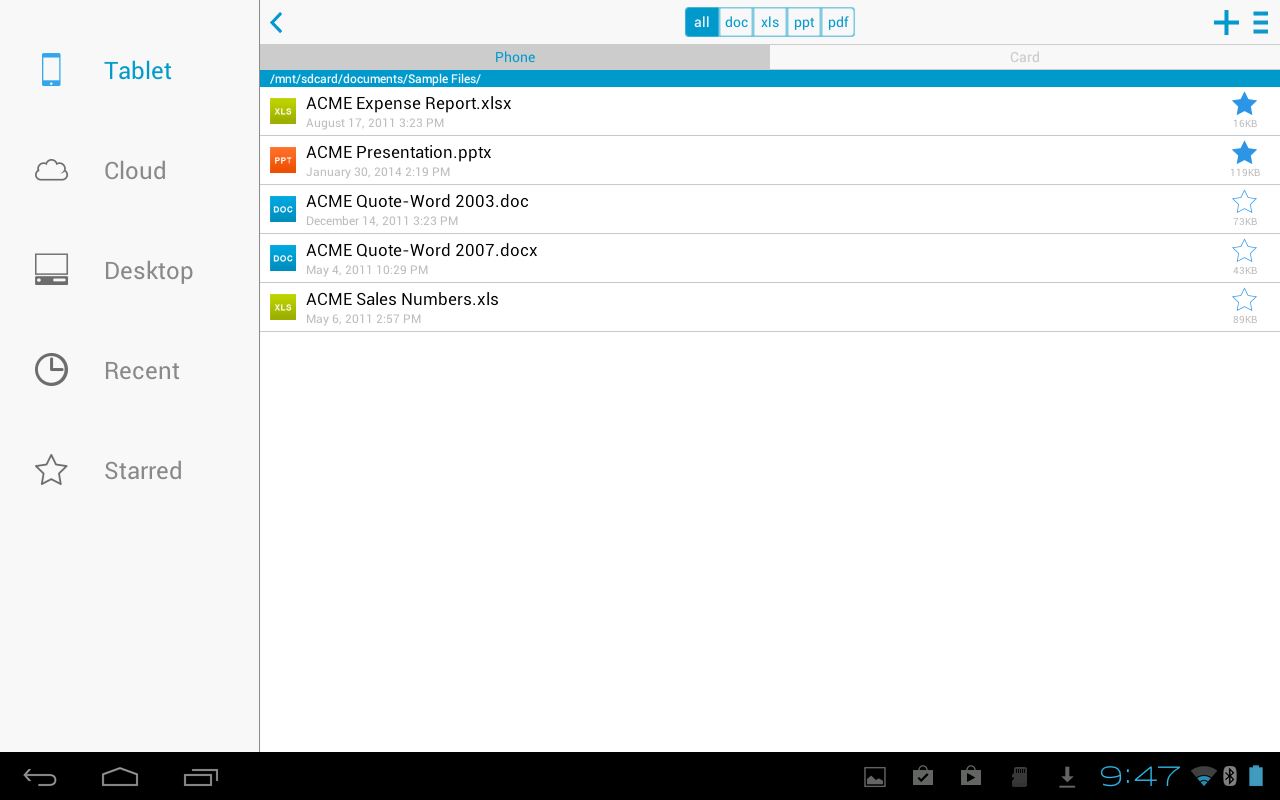Click the Desktop icon in the sidebar
1280x800 pixels.
pos(51,270)
